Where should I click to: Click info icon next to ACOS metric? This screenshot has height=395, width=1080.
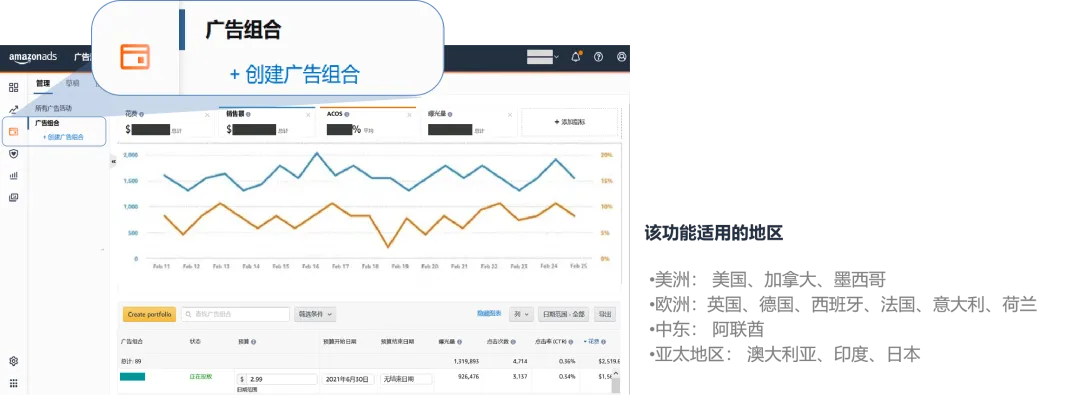[x=346, y=114]
